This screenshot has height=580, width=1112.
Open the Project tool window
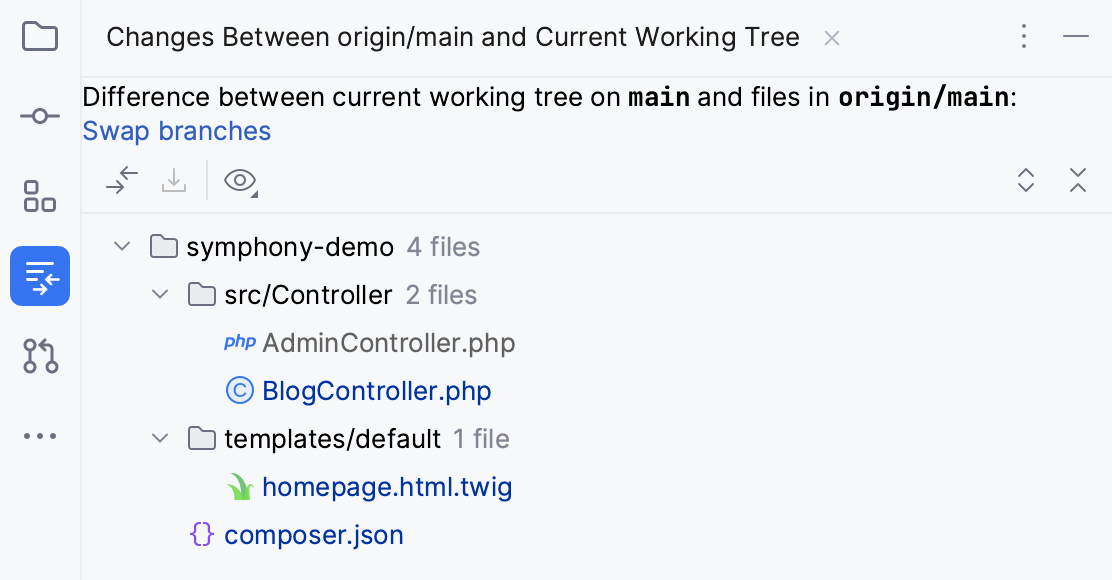39,36
